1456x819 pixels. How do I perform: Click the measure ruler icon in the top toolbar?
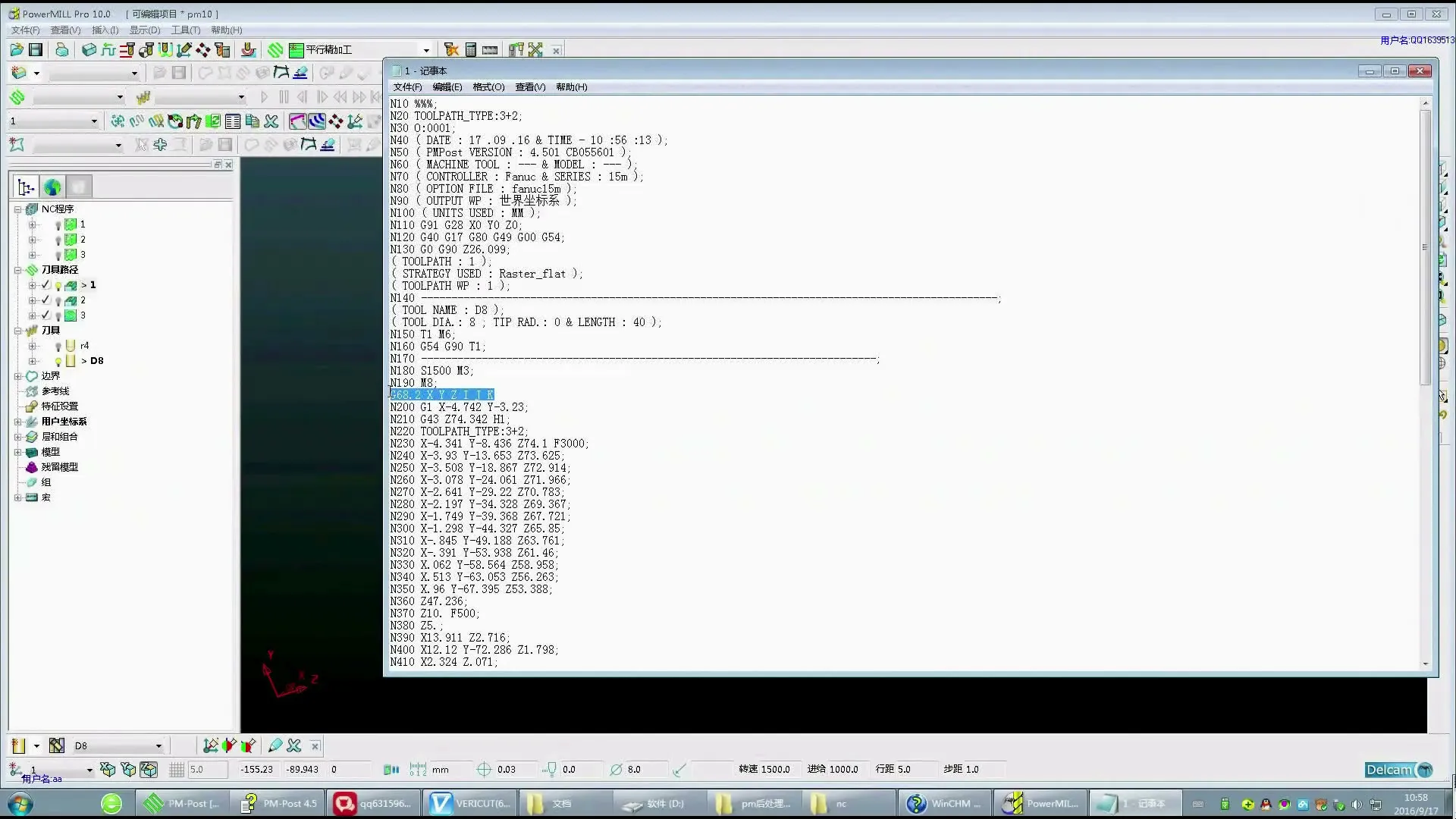click(x=490, y=50)
